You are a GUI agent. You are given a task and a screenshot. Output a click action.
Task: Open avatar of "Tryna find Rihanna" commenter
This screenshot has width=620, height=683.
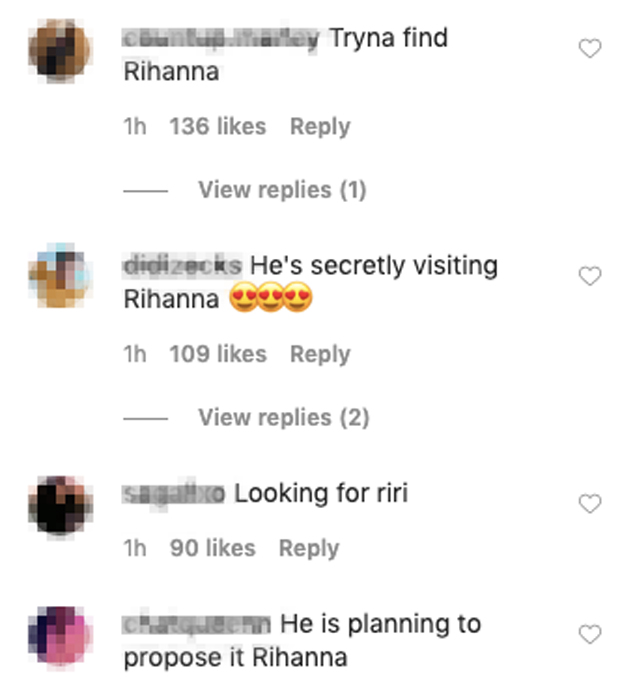click(x=60, y=51)
